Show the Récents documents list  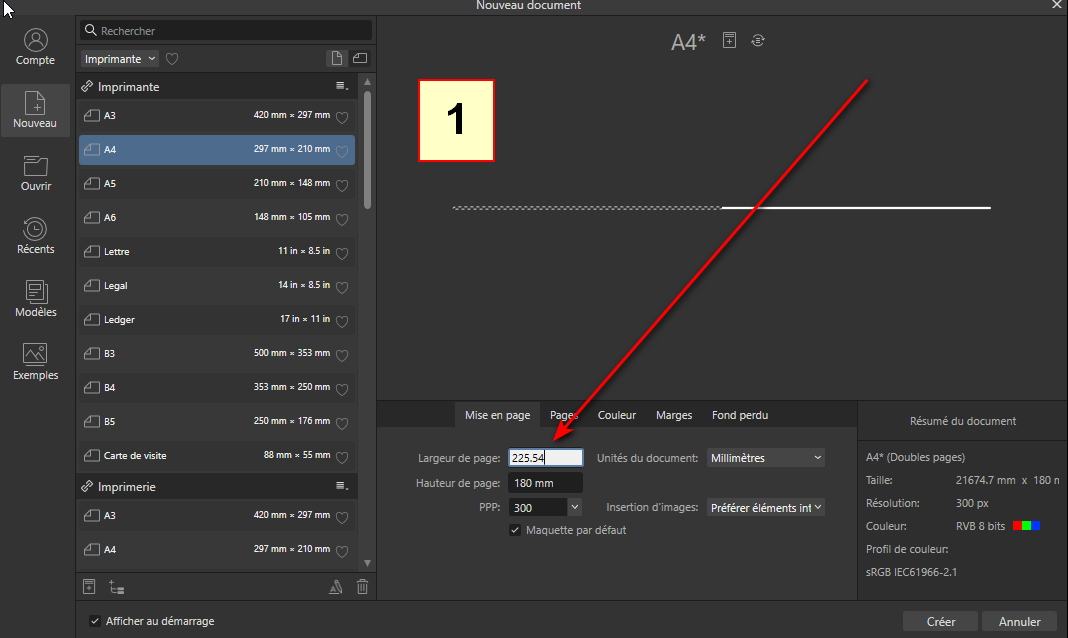coord(35,236)
